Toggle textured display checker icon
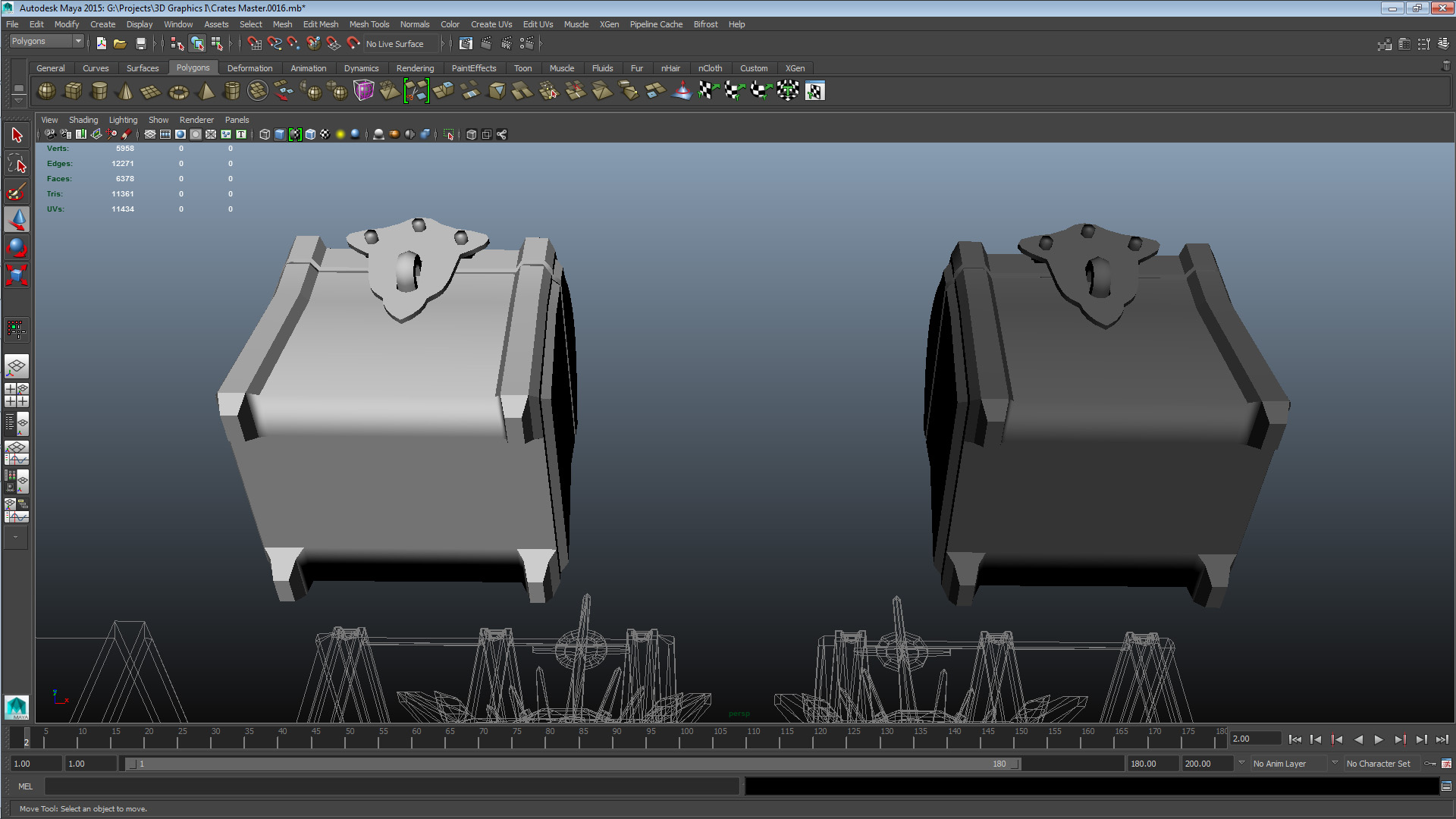The width and height of the screenshot is (1456, 819). (325, 134)
